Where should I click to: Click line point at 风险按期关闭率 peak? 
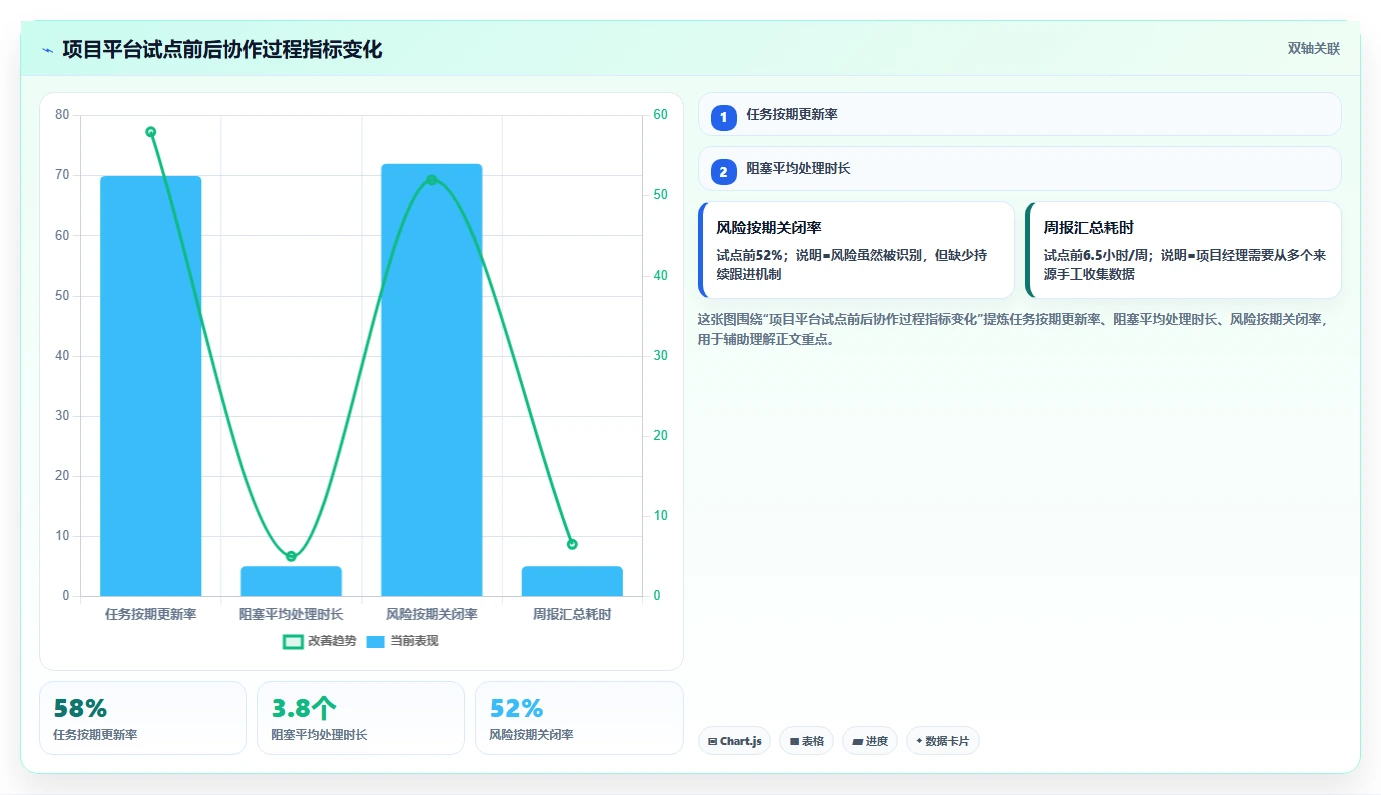click(x=431, y=180)
